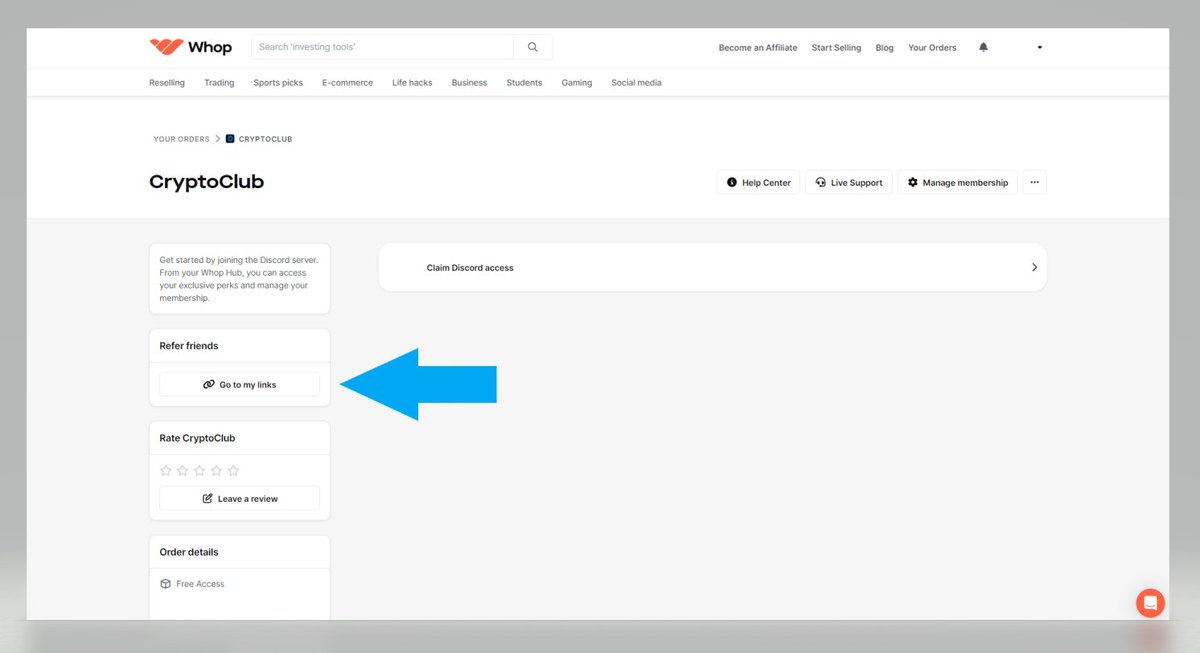Rate CryptoClub two stars
This screenshot has width=1200, height=653.
point(183,470)
